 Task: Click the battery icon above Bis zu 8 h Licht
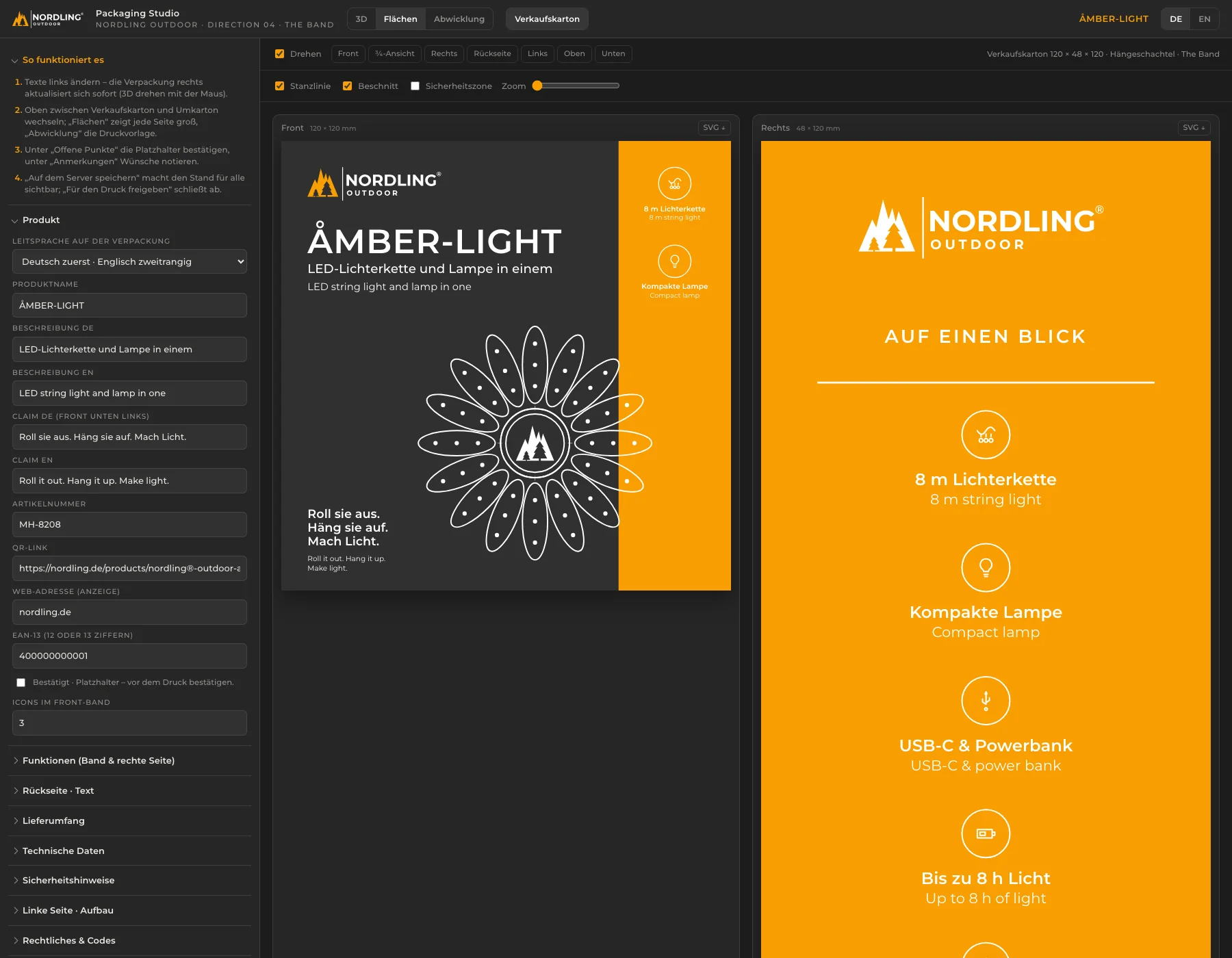click(986, 833)
